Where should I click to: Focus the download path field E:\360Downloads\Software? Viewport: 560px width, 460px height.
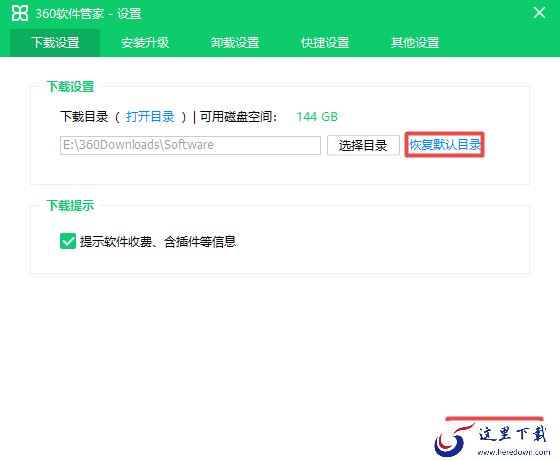(x=190, y=145)
